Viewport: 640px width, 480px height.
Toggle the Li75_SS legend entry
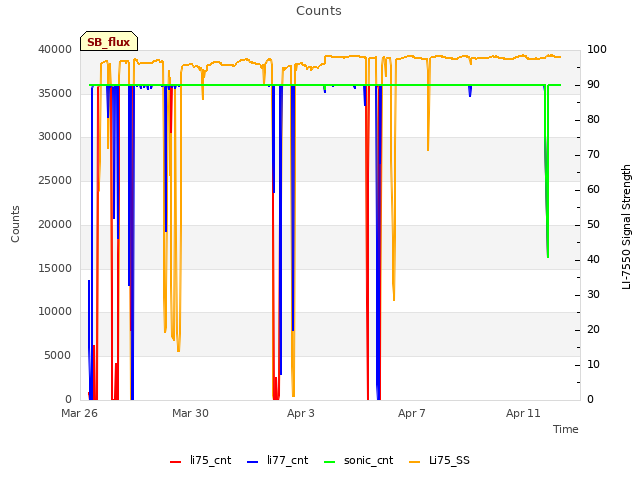[439, 460]
